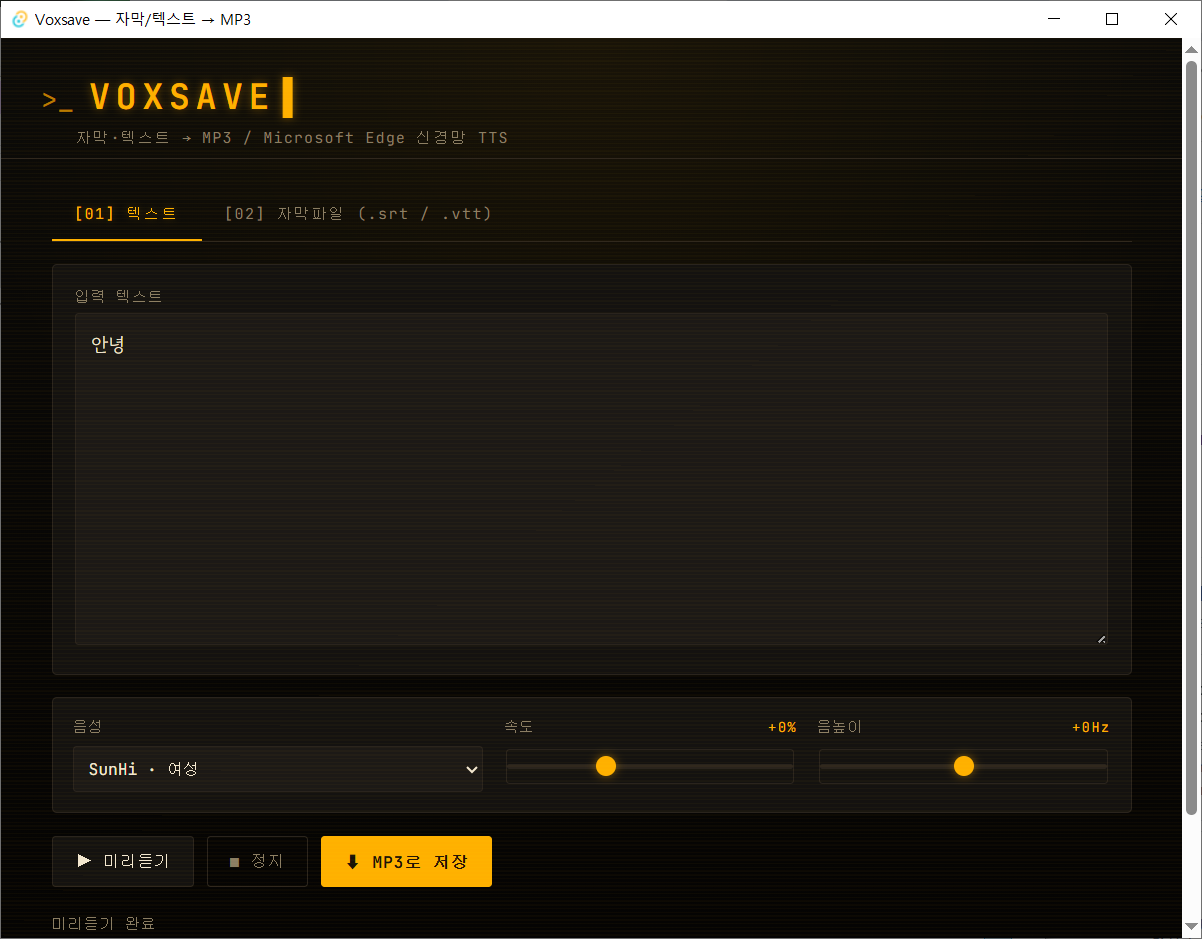Click the 입력 텍스트 label
The width and height of the screenshot is (1202, 939).
(118, 296)
